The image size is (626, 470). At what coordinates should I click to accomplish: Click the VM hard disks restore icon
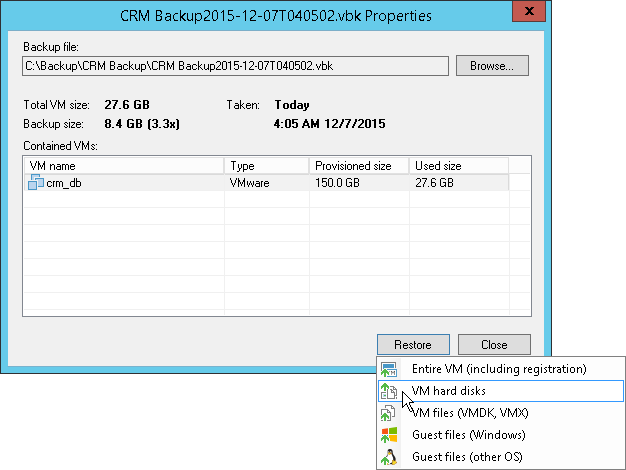(388, 391)
